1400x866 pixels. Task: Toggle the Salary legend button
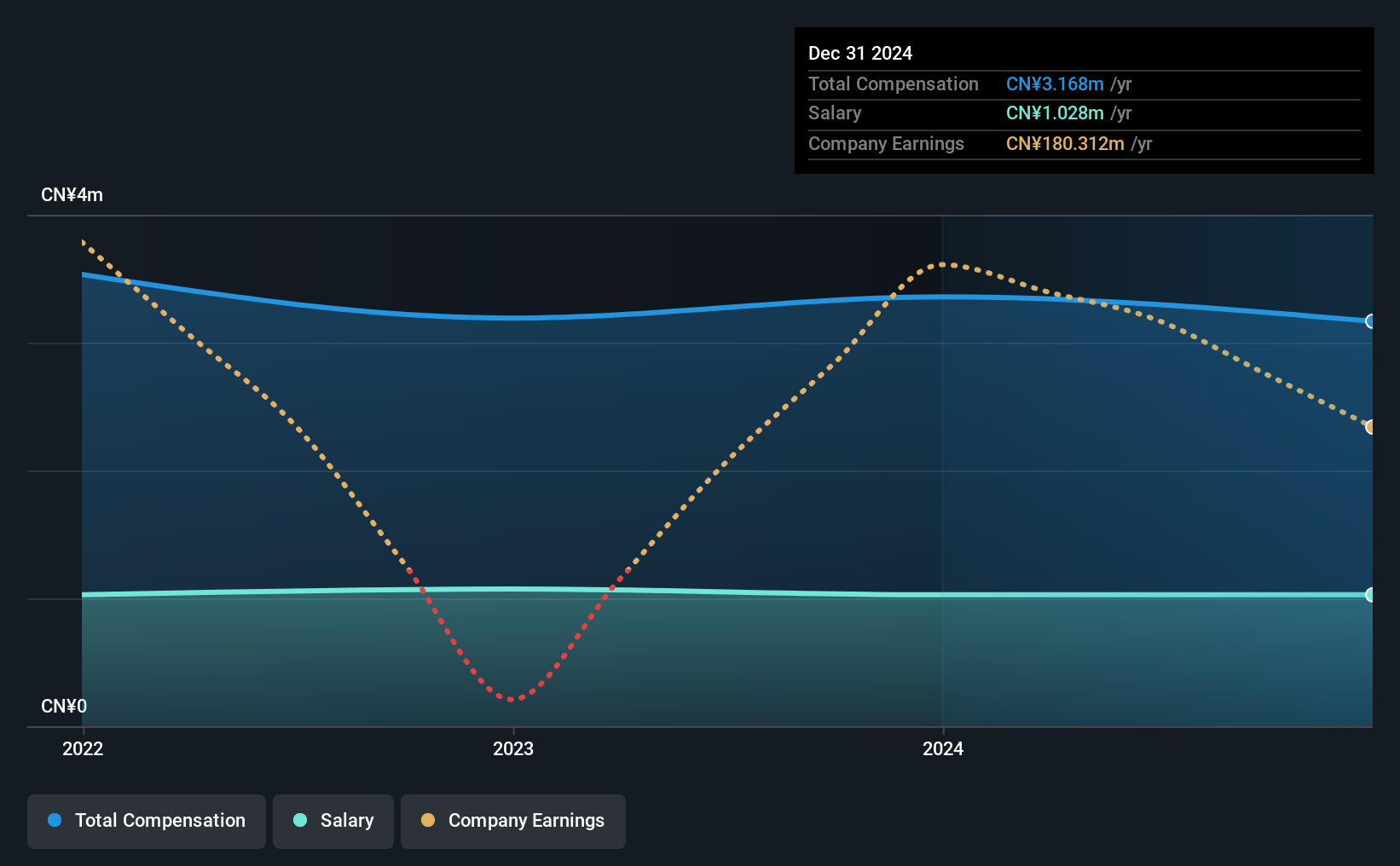coord(333,821)
